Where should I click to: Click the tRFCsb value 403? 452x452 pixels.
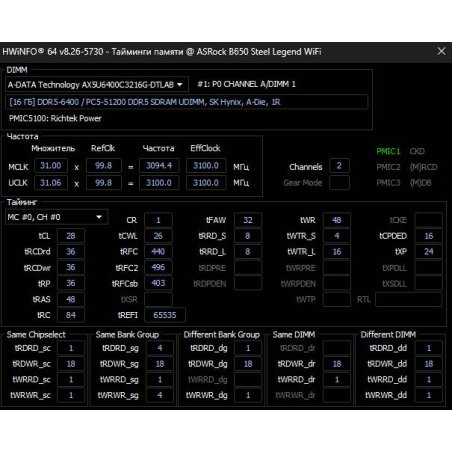coord(158,283)
